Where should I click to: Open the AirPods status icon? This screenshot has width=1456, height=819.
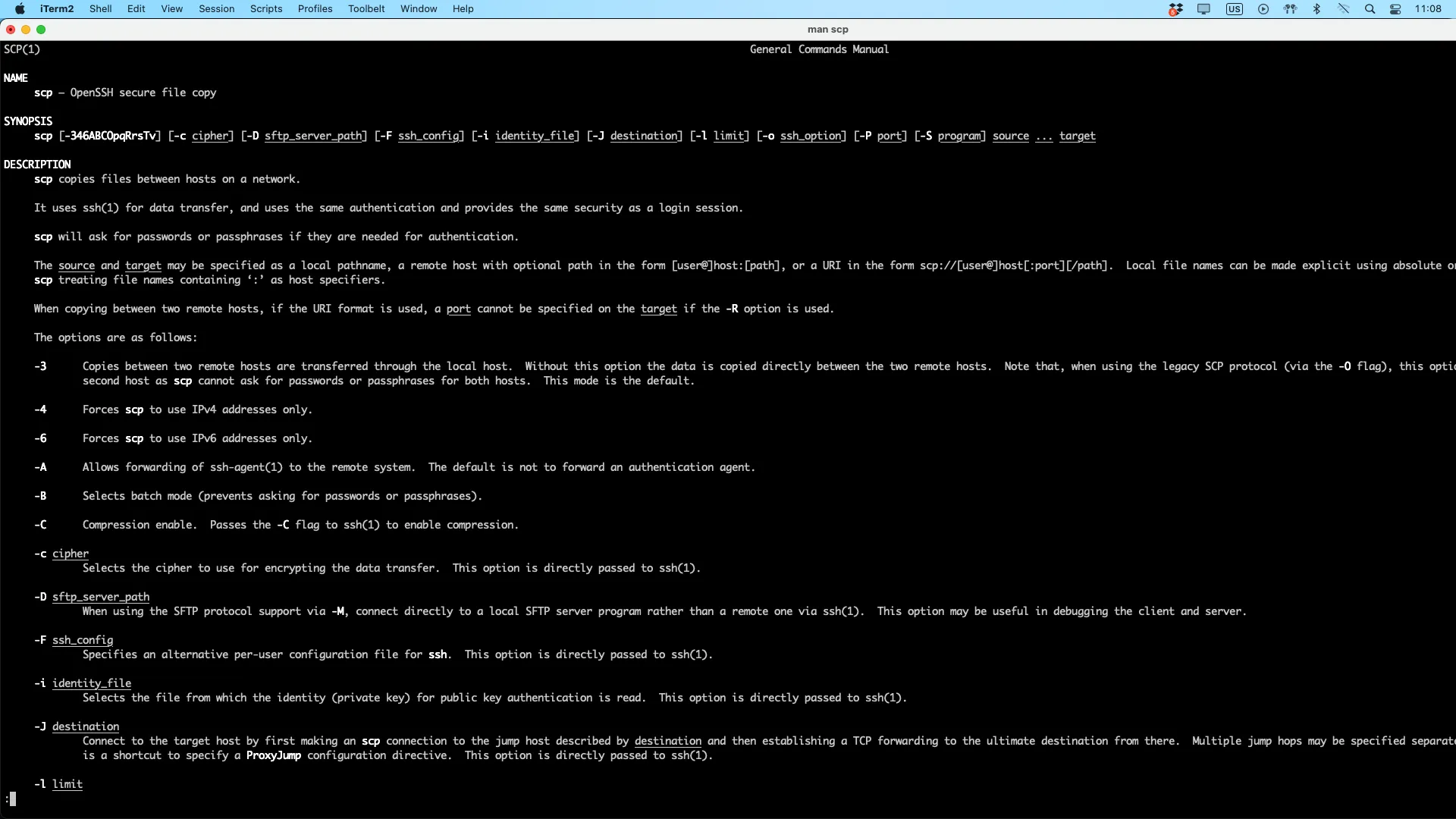[1290, 9]
